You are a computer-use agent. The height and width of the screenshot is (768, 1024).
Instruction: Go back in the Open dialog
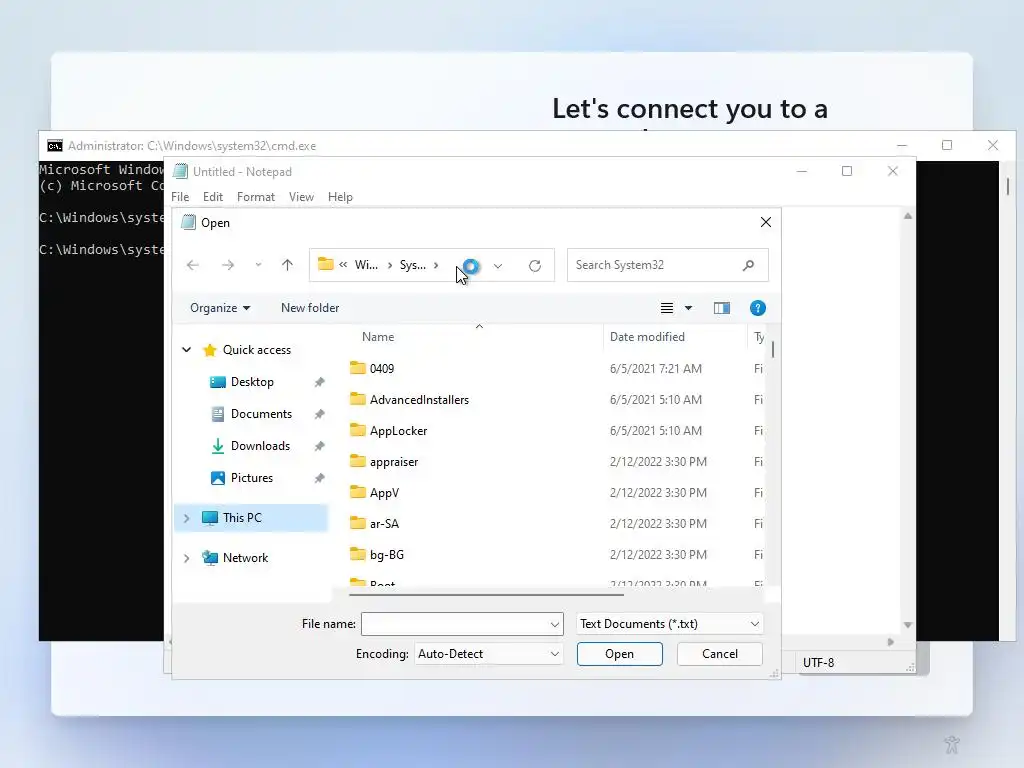(x=193, y=265)
